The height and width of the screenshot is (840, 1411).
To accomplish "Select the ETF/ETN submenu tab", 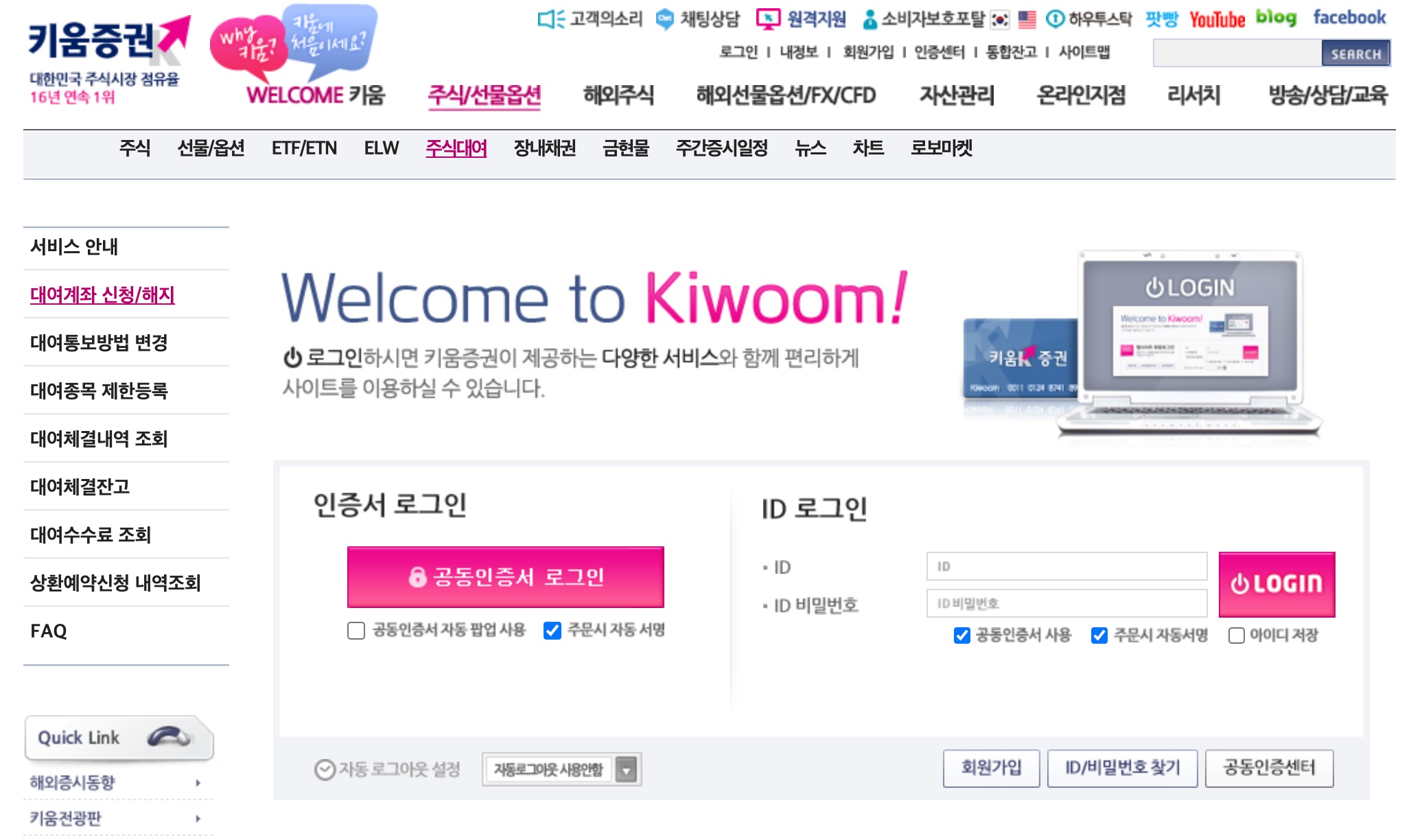I will click(304, 148).
